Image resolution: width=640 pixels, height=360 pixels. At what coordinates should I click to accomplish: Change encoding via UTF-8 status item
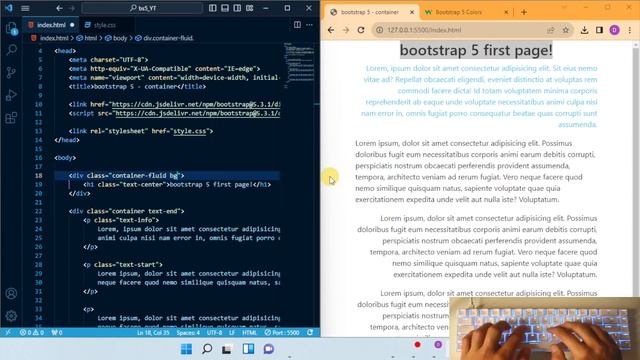(x=214, y=333)
